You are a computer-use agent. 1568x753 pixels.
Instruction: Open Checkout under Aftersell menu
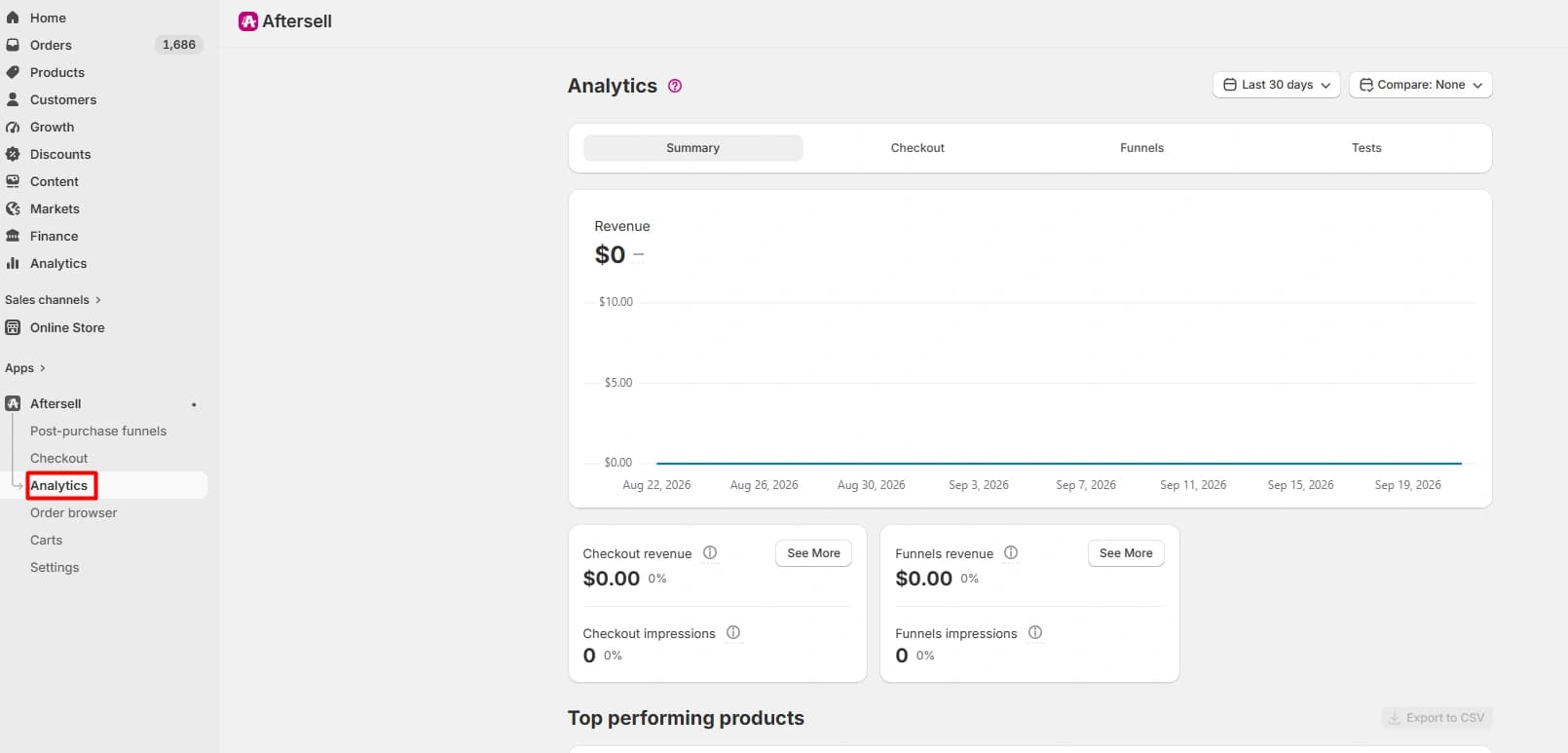(58, 458)
